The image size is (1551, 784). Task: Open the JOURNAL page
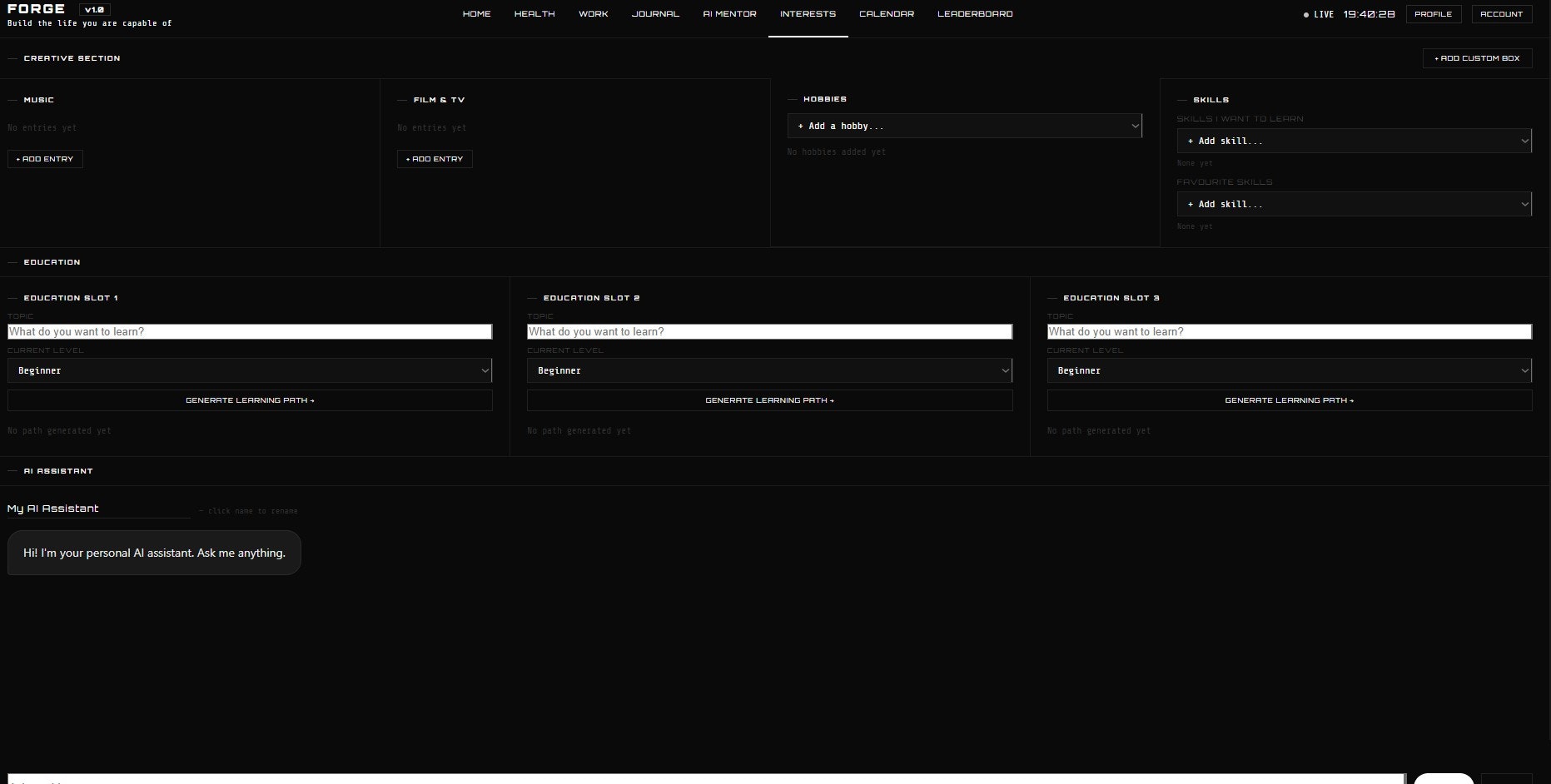coord(655,14)
